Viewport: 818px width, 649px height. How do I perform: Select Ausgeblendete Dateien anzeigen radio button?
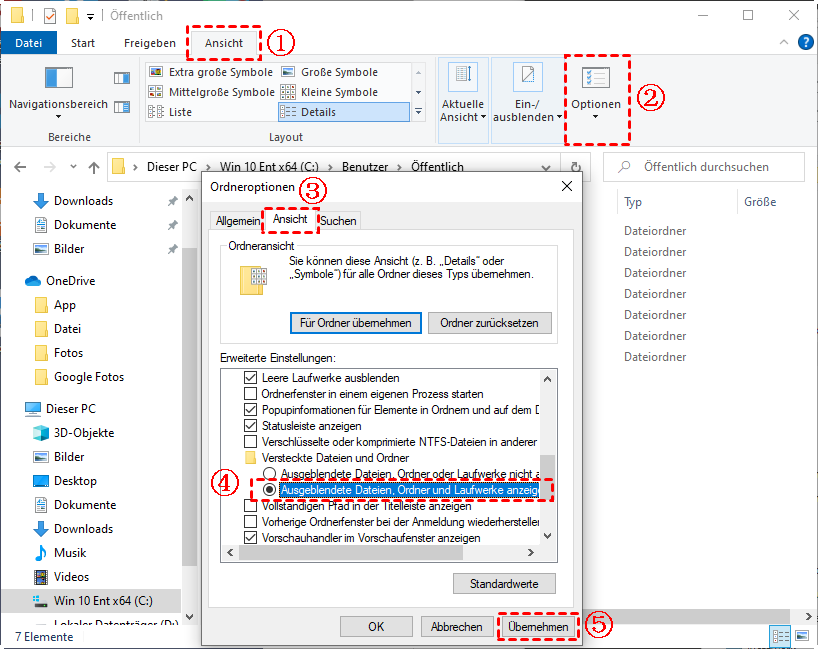tap(268, 490)
